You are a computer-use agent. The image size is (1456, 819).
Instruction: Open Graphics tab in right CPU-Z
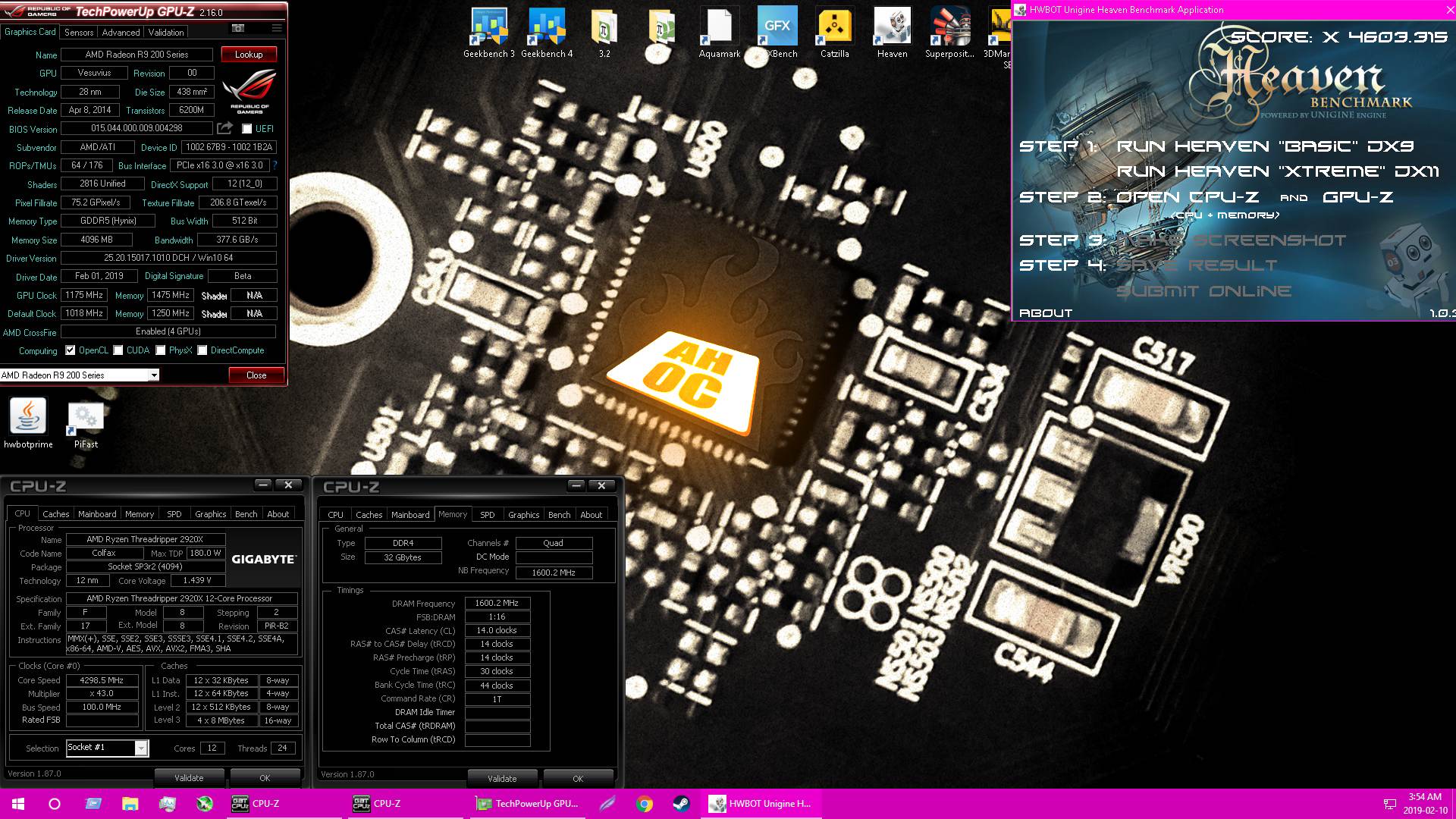[524, 515]
